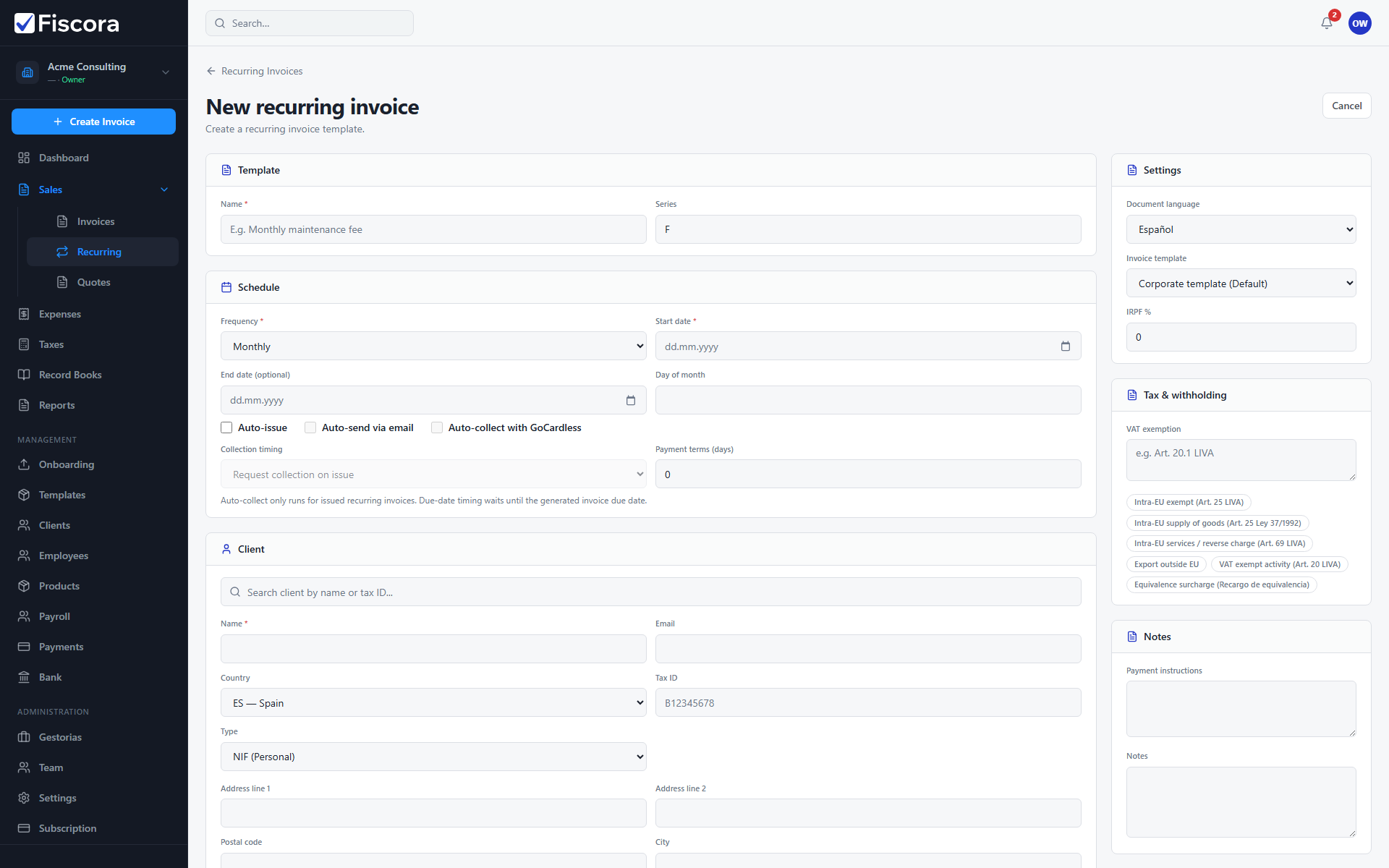This screenshot has height=868, width=1389.
Task: Open Start date calendar picker icon
Action: (x=1066, y=346)
